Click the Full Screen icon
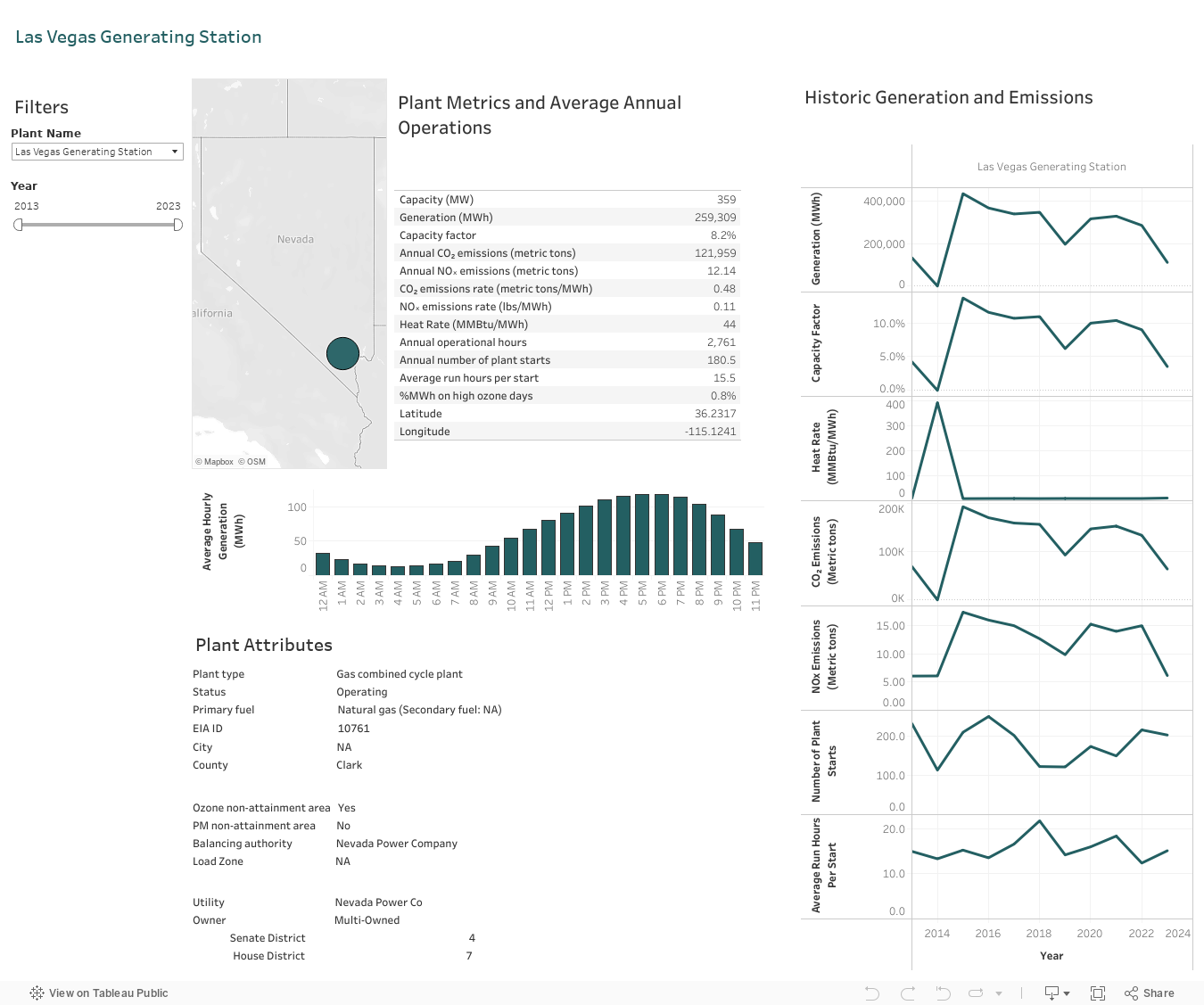1204x1005 pixels. click(1098, 993)
